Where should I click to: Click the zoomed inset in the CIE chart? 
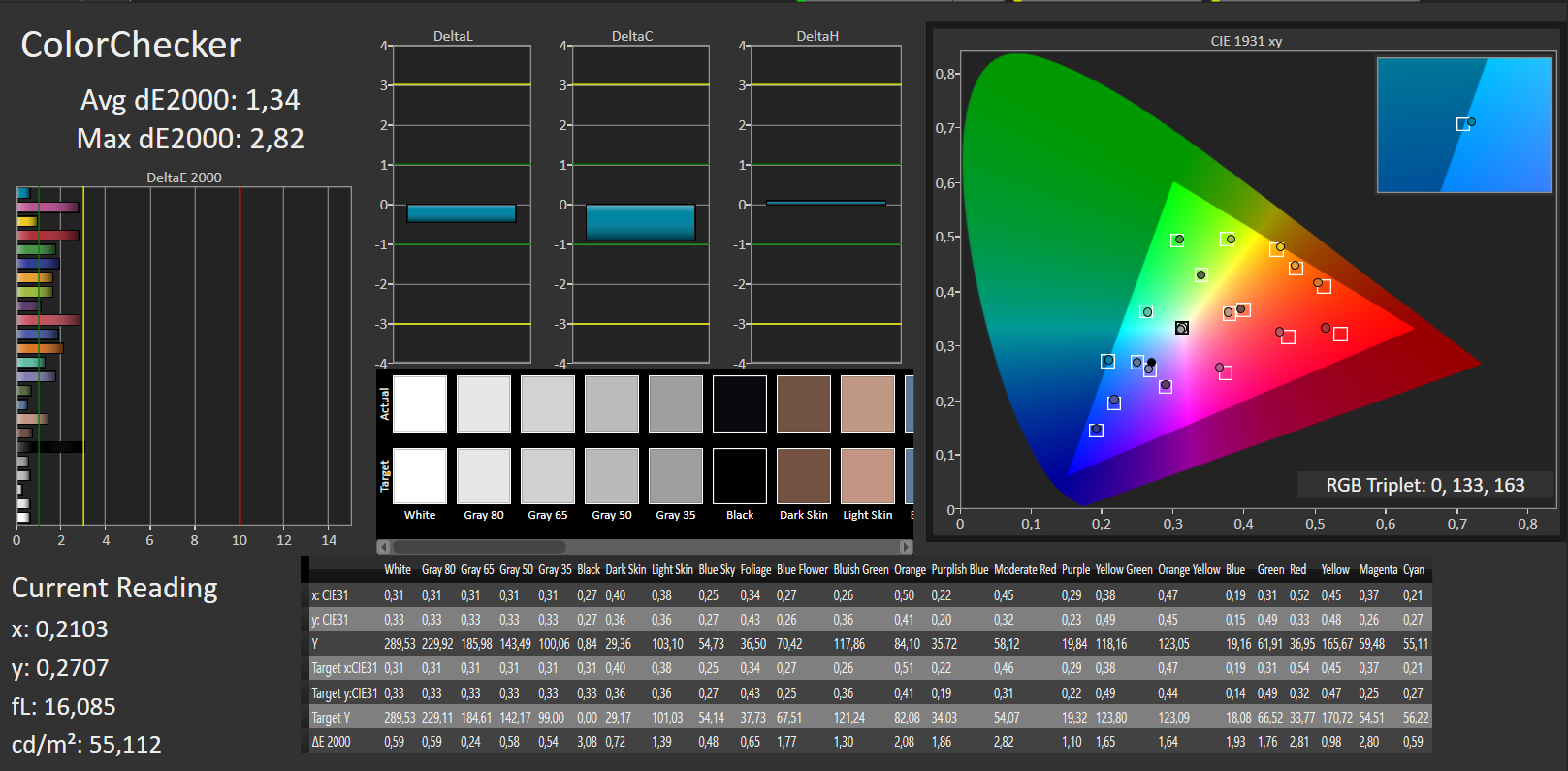coord(1463,125)
